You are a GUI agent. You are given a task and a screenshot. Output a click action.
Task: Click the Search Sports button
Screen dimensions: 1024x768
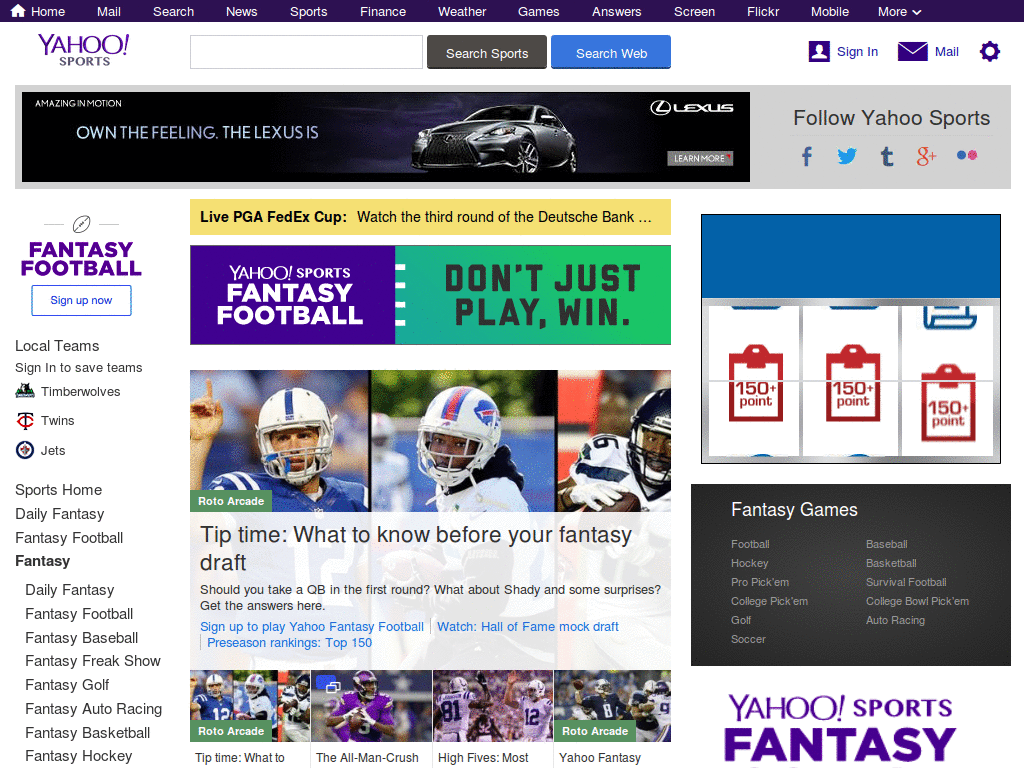[487, 52]
